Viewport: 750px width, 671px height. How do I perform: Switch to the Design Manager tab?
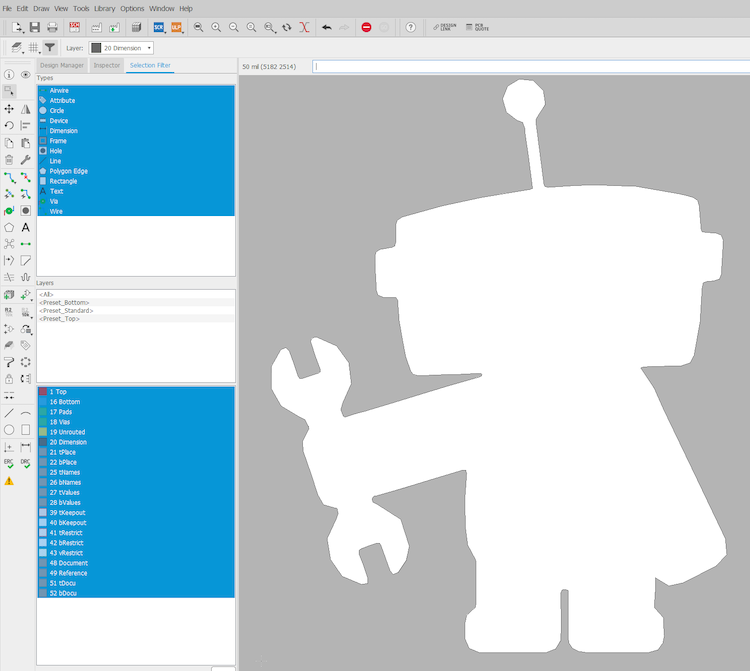tap(62, 65)
